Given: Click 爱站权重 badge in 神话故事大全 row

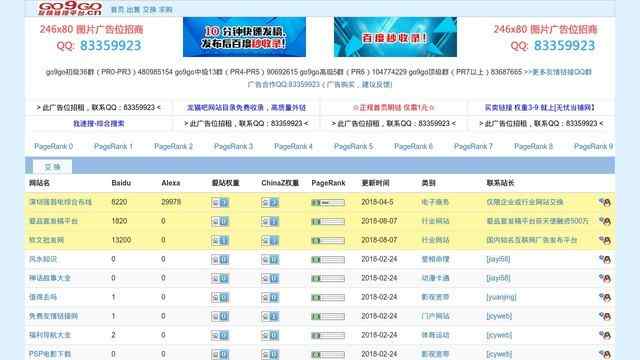Looking at the screenshot, I should [220, 278].
